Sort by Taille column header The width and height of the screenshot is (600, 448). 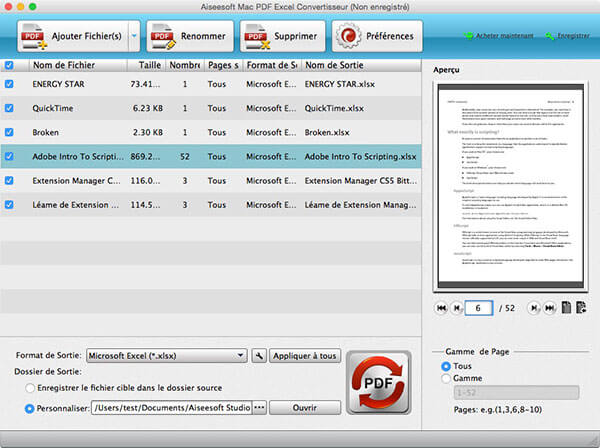point(146,65)
